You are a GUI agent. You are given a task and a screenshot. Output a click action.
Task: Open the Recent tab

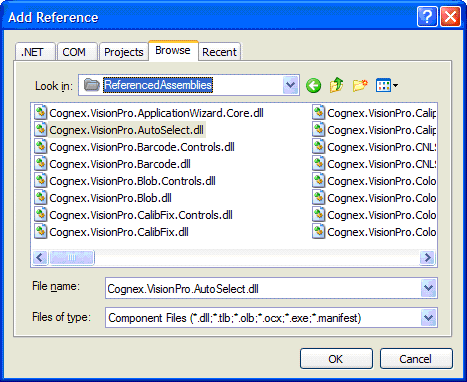pyautogui.click(x=219, y=52)
